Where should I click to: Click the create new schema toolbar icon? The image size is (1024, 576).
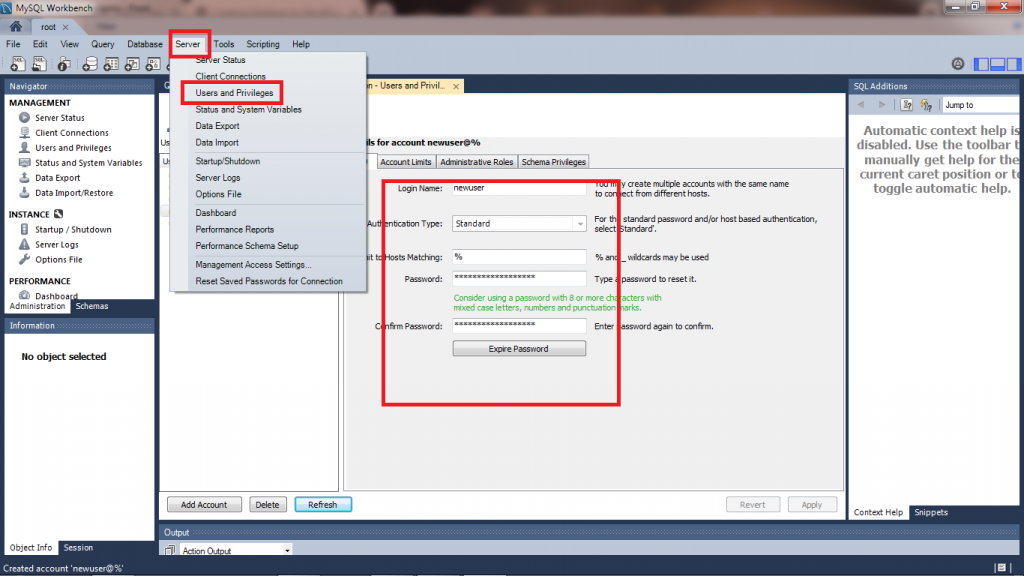pyautogui.click(x=90, y=64)
